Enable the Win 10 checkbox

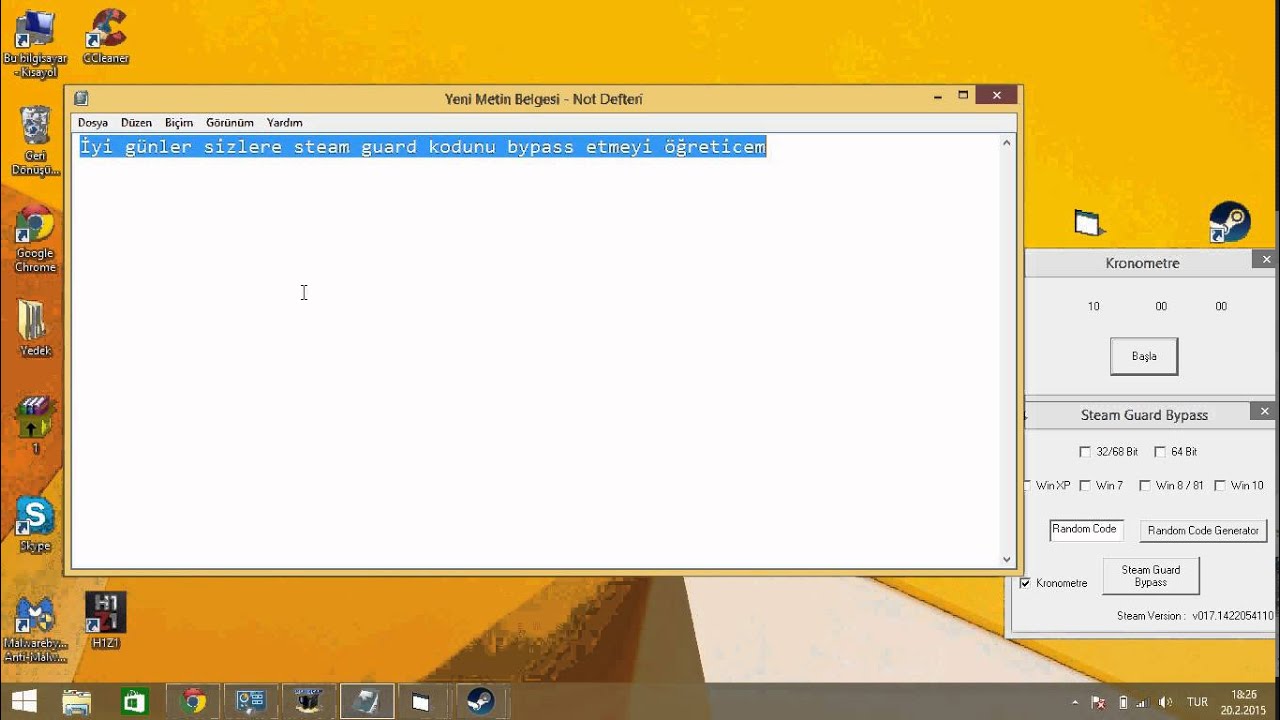click(x=1220, y=486)
